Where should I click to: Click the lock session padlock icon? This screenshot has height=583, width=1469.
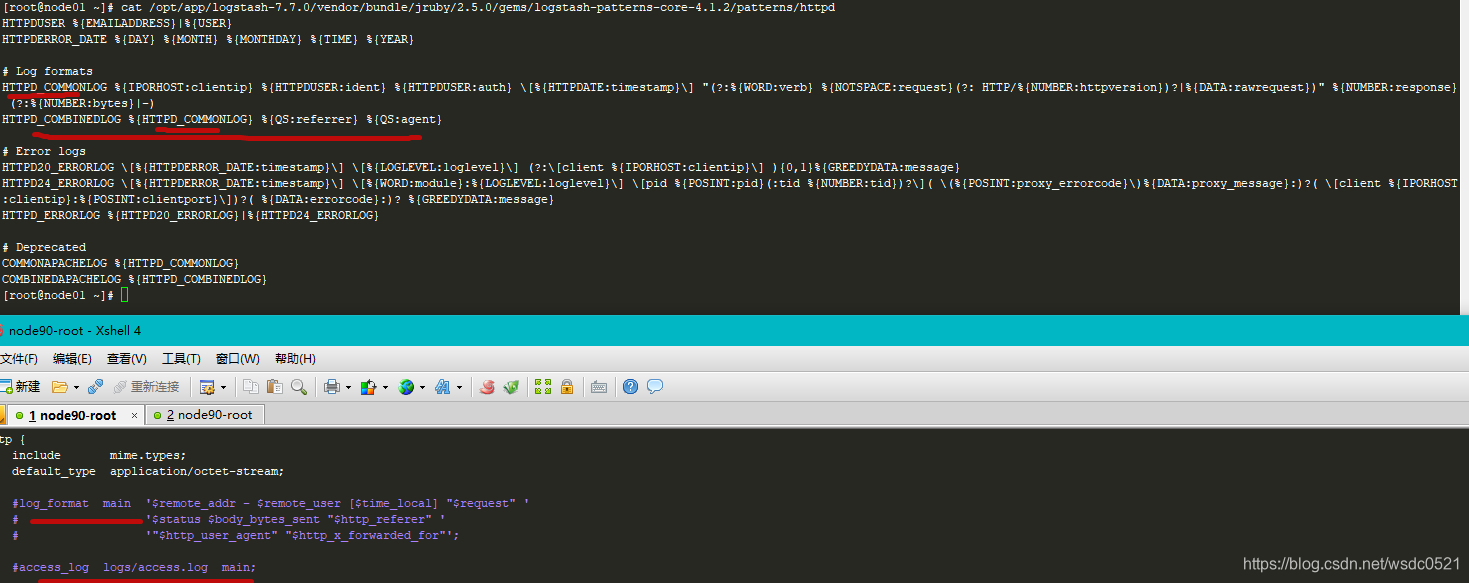click(567, 387)
